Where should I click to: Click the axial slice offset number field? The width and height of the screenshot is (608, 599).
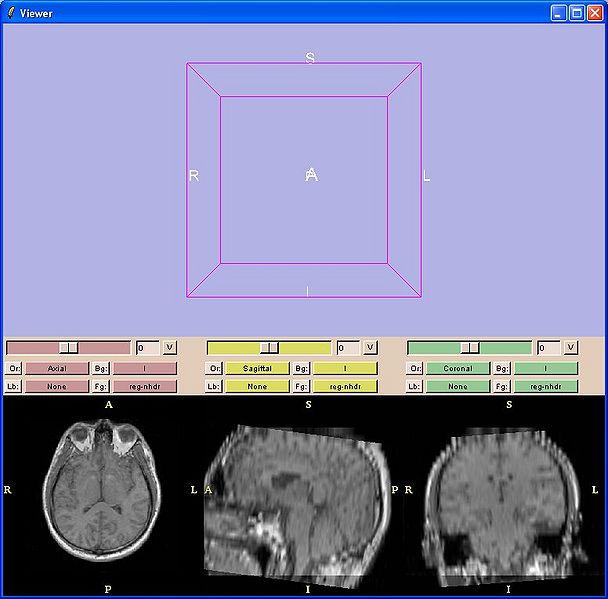(x=146, y=348)
